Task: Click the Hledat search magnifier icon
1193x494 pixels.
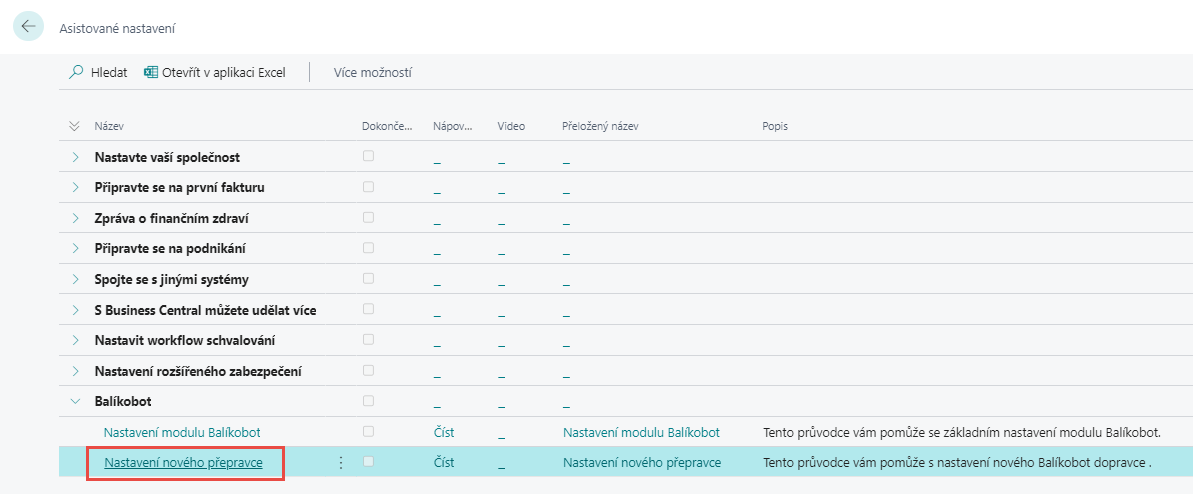Action: tap(76, 72)
